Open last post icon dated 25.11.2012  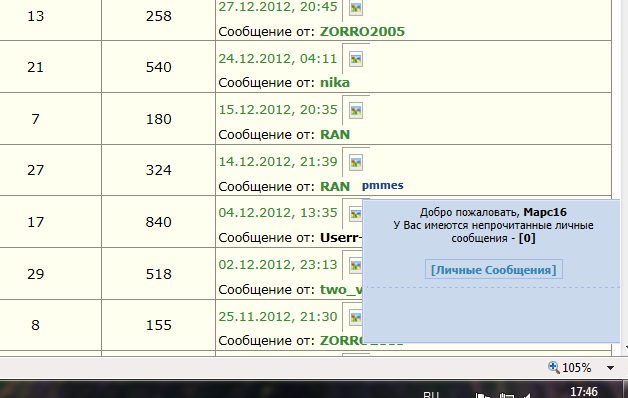click(355, 318)
